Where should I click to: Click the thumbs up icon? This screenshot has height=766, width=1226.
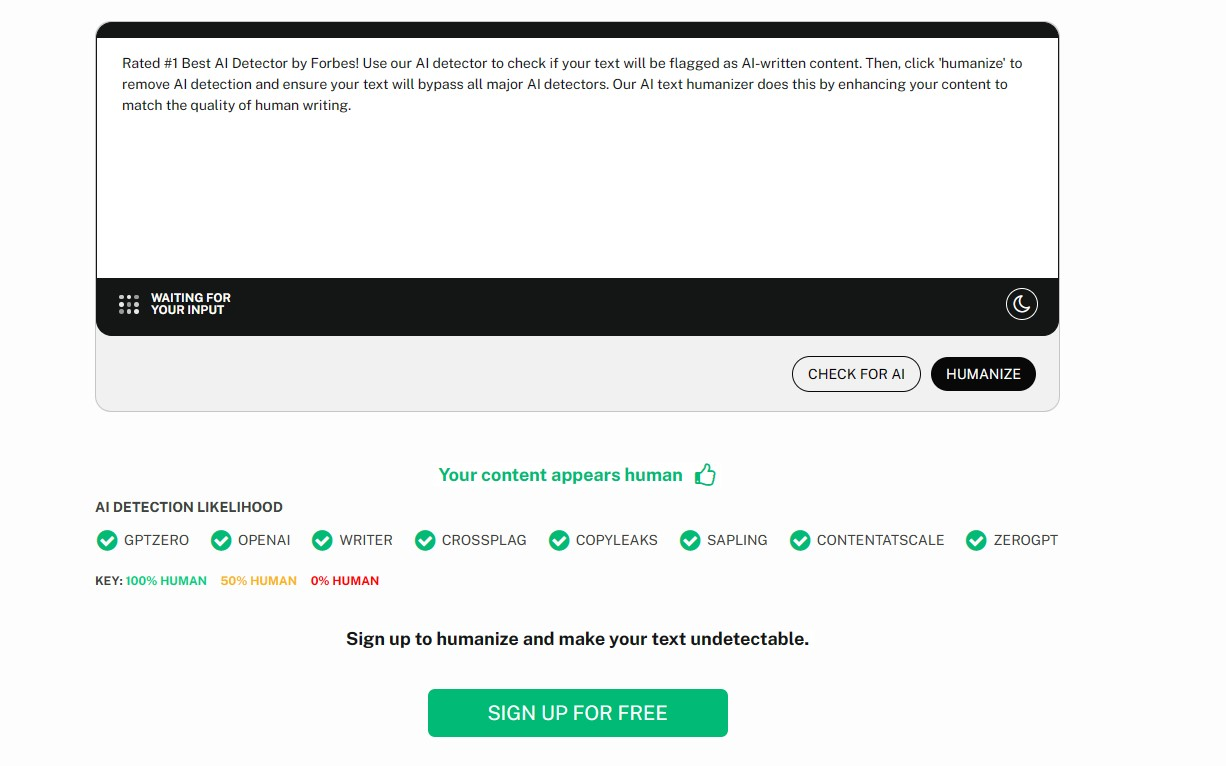(706, 475)
